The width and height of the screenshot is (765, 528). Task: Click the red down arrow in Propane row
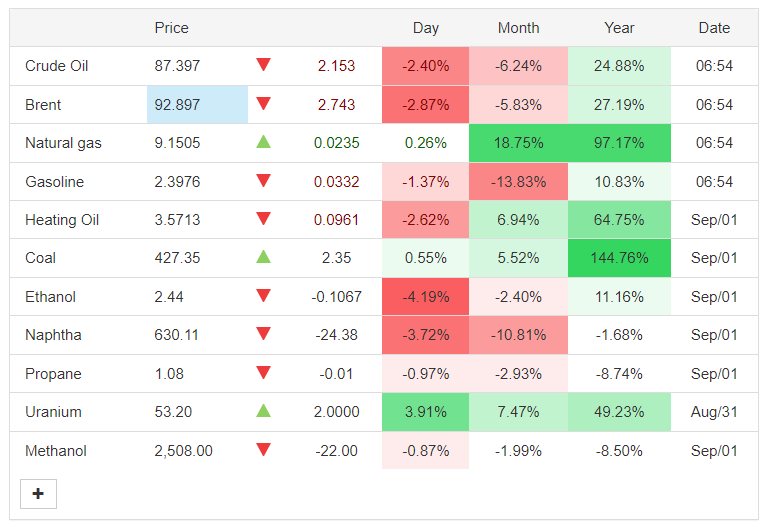point(263,373)
